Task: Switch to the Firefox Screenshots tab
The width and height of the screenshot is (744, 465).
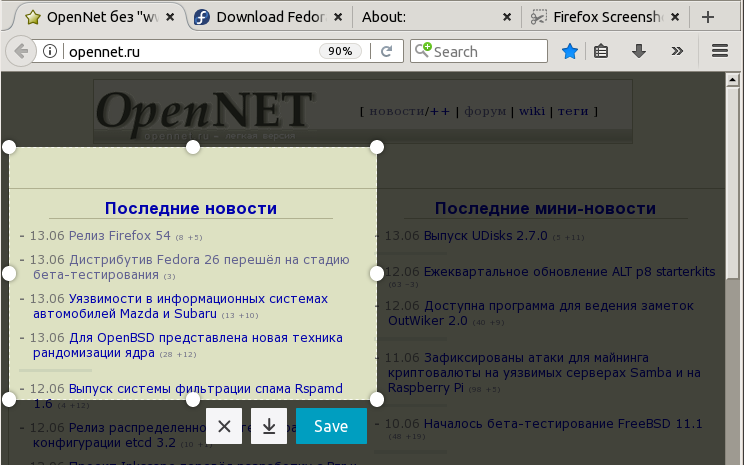Action: (607, 17)
